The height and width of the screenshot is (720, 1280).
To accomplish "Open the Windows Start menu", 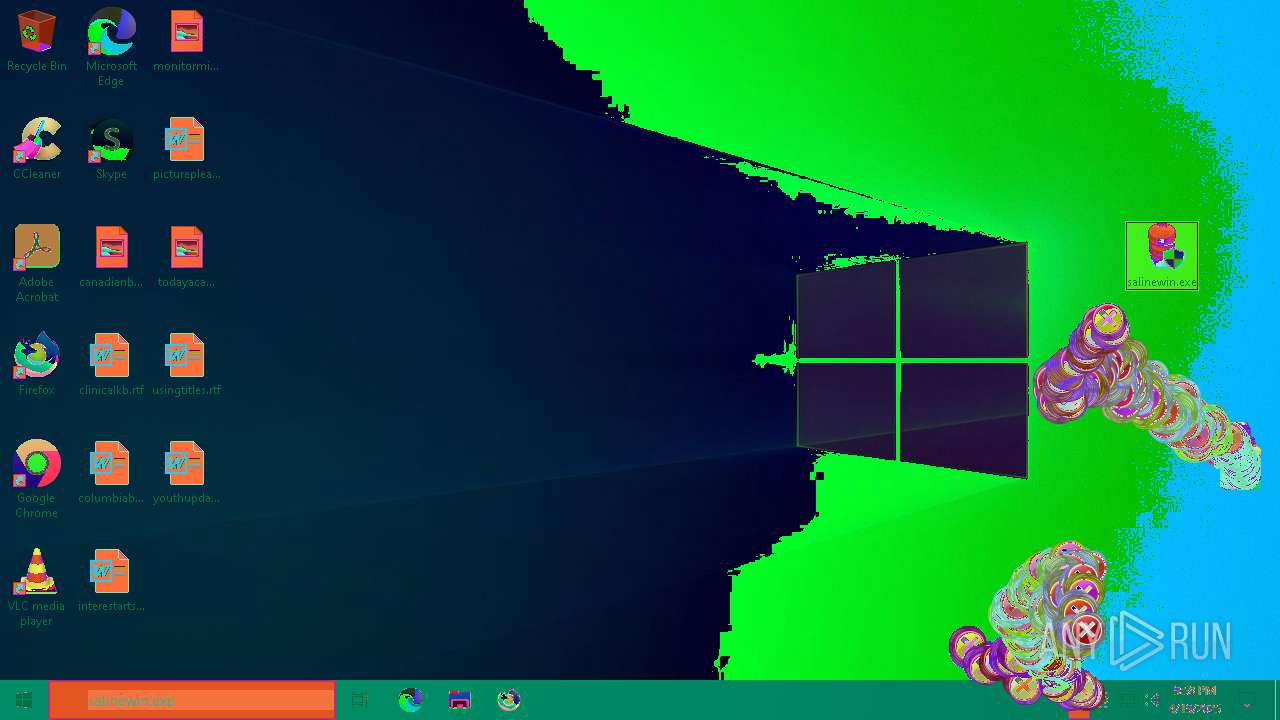I will pos(24,700).
